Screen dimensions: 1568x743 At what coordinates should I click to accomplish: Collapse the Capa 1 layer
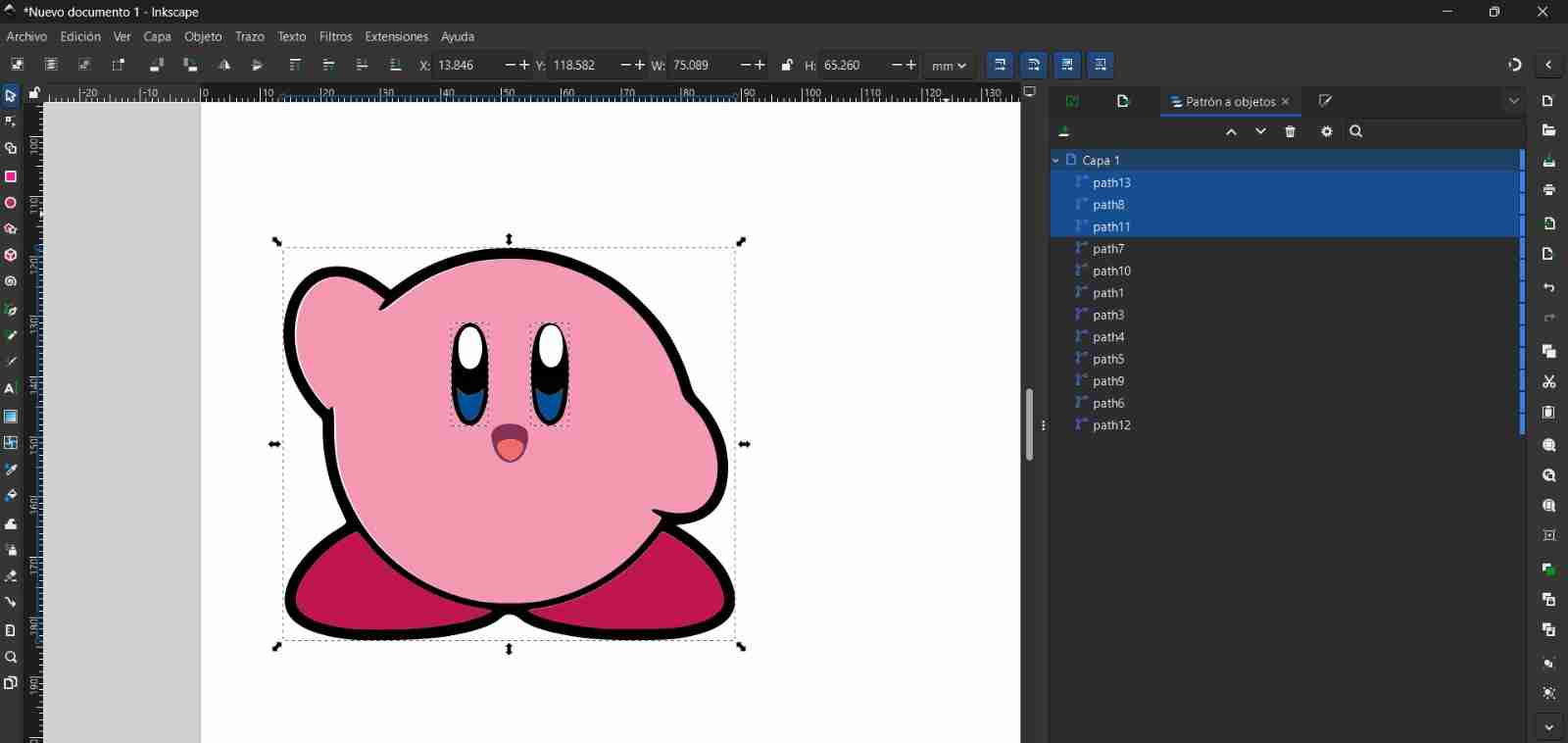click(1055, 160)
